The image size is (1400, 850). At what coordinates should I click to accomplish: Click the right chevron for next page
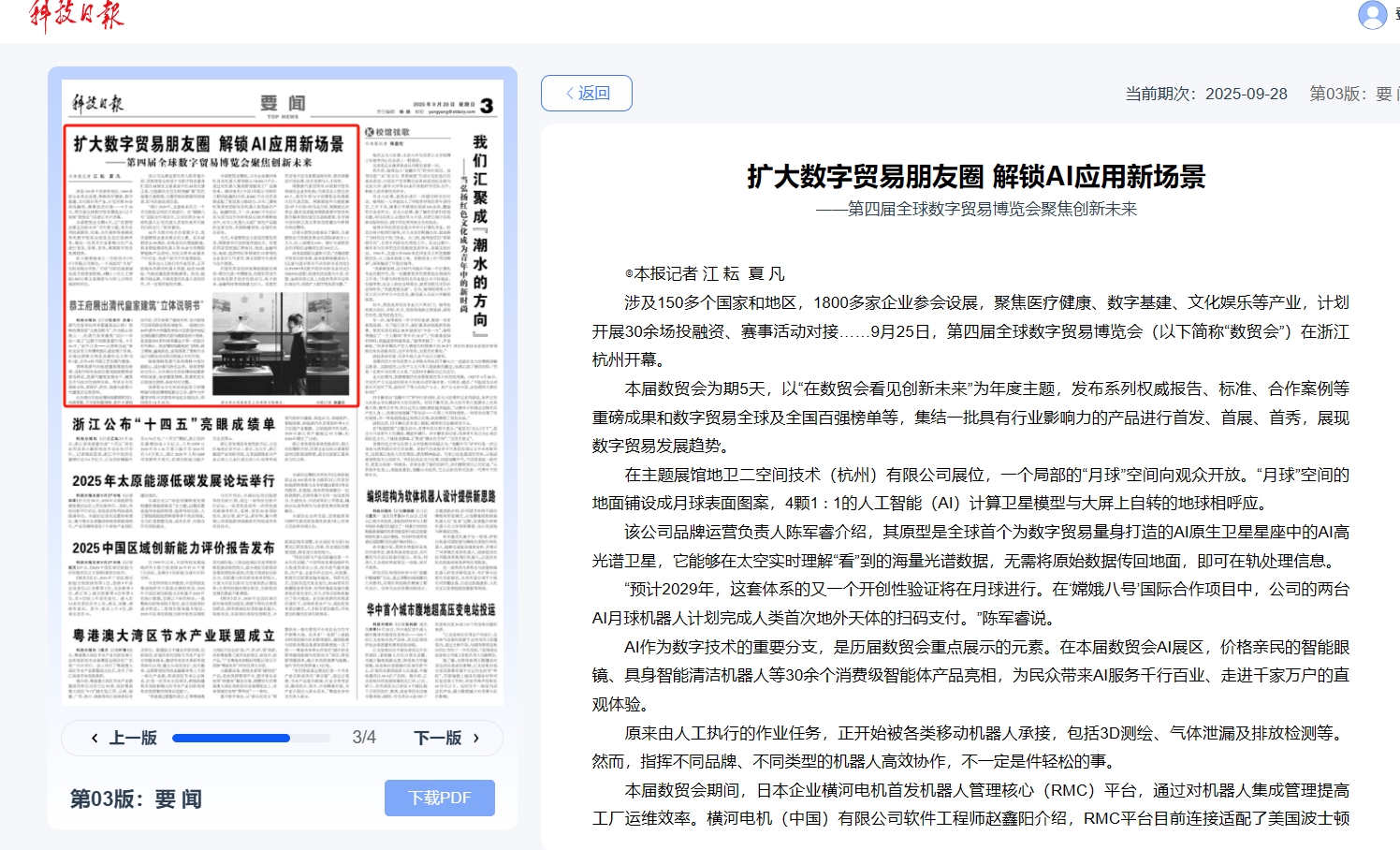click(476, 739)
